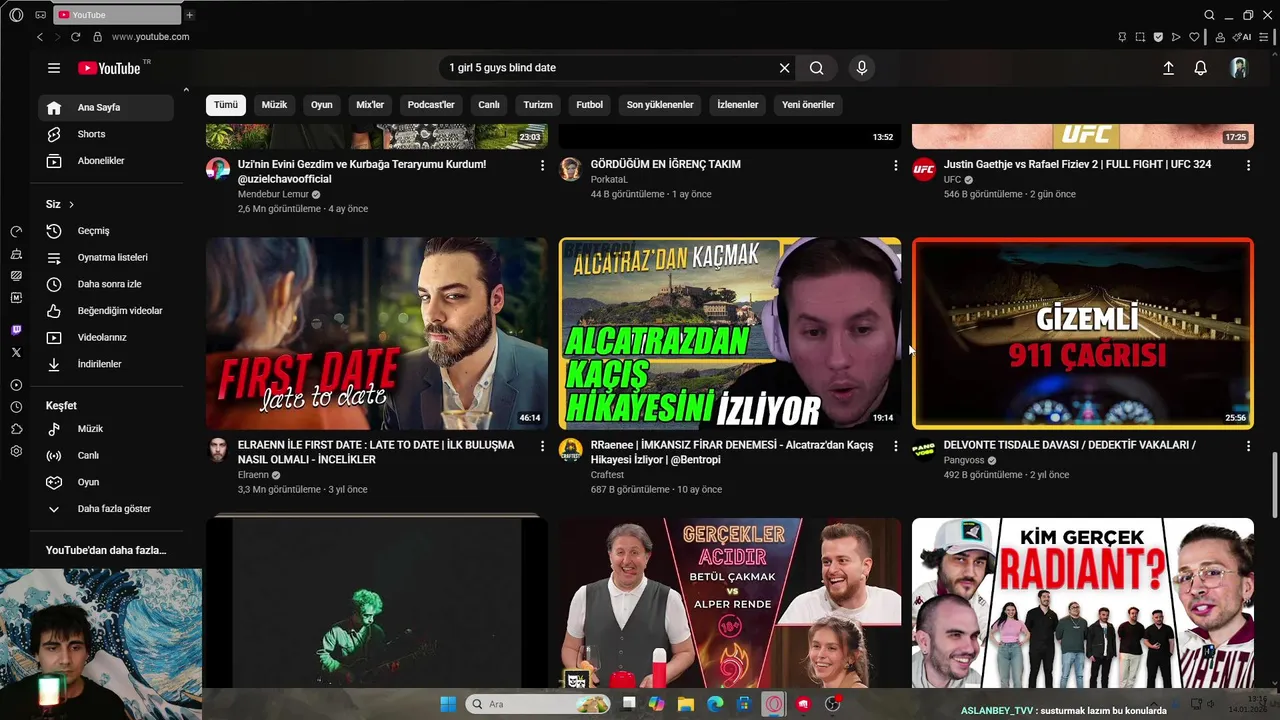1280x720 pixels.
Task: Open X in the Opera sidebar
Action: tap(16, 352)
